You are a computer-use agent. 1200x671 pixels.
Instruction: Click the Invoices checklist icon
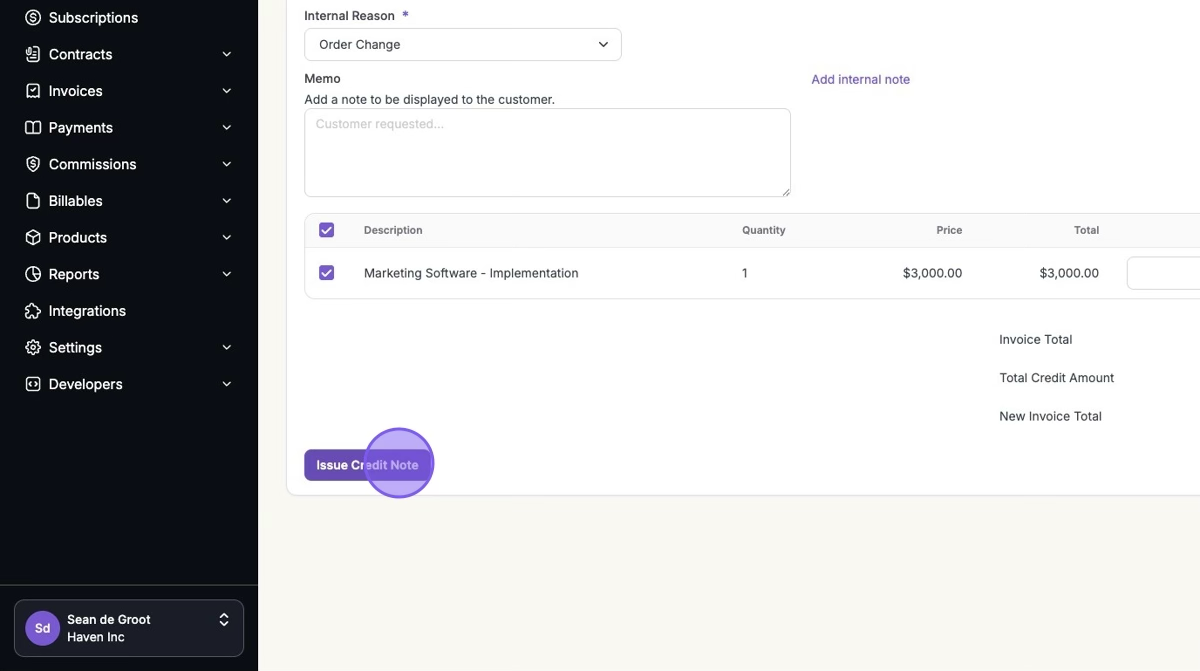[x=33, y=91]
